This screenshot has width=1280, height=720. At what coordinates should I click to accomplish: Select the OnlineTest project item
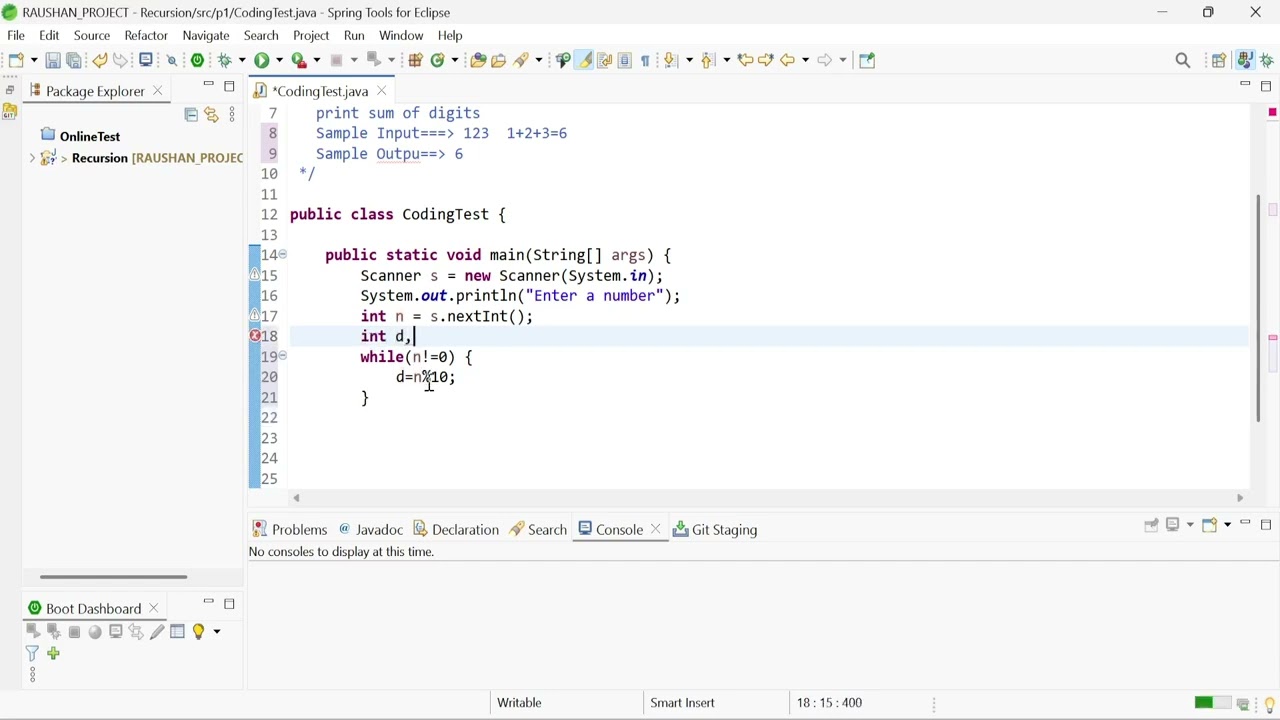click(x=80, y=136)
